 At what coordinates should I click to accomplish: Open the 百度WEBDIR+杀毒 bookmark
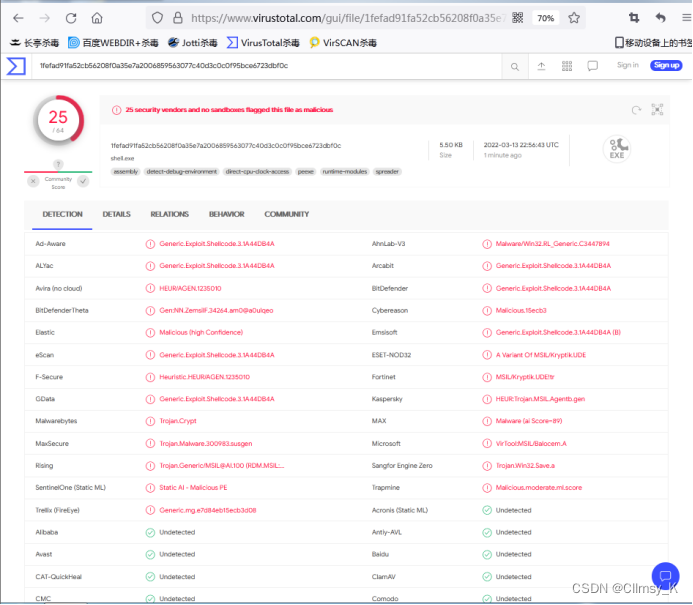(x=113, y=43)
